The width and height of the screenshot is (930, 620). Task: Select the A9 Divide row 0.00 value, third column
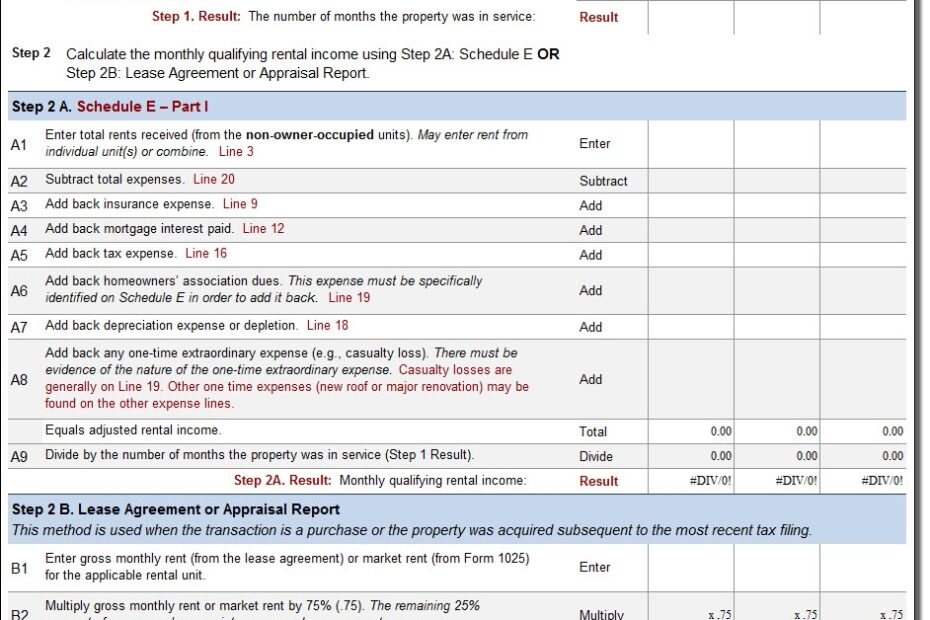tap(893, 456)
